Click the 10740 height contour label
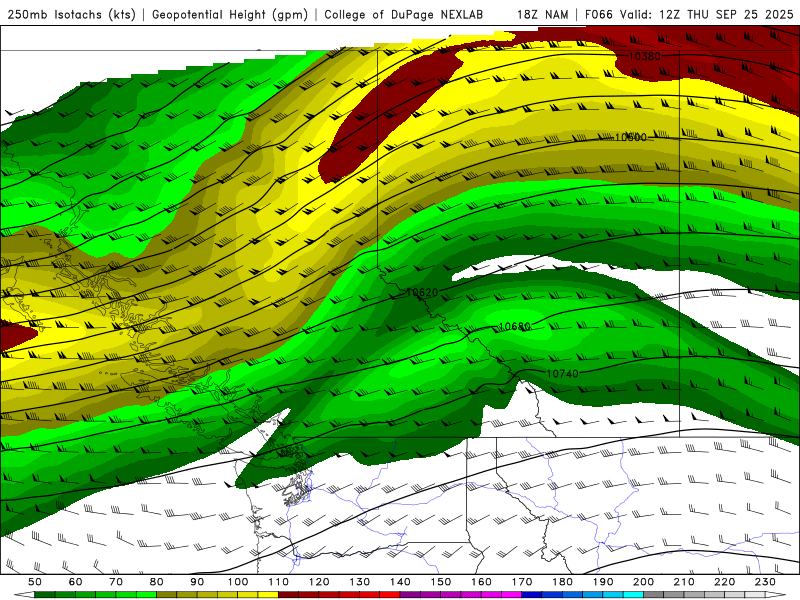800x600 pixels. coord(563,373)
